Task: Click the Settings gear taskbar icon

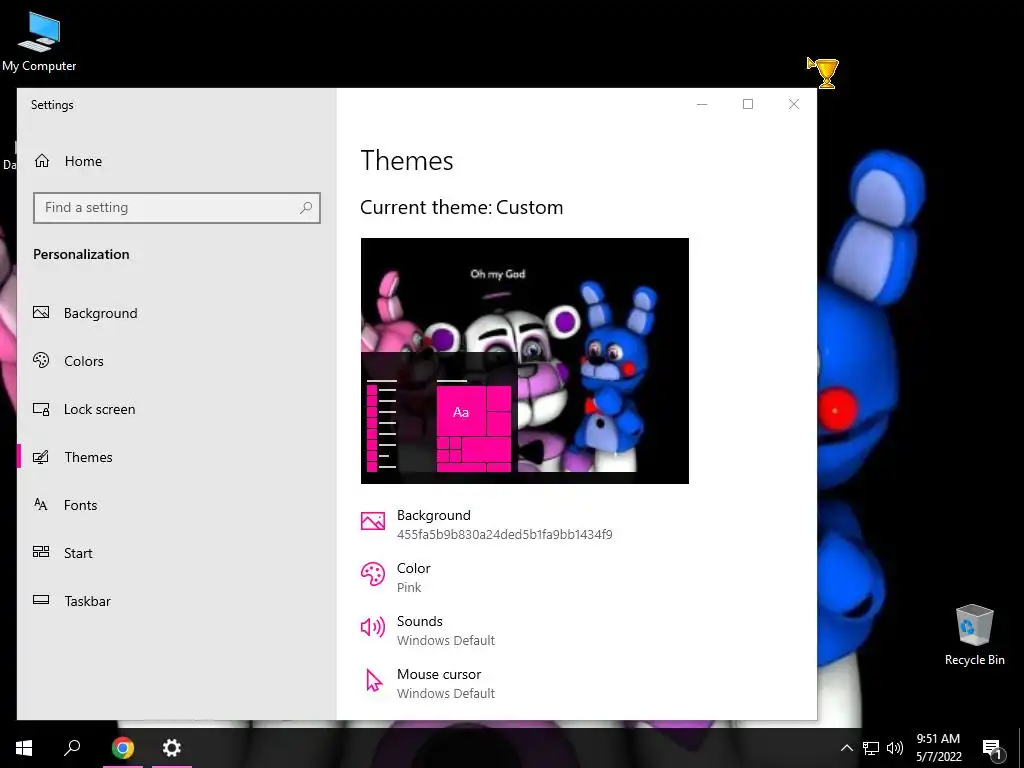Action: [172, 748]
